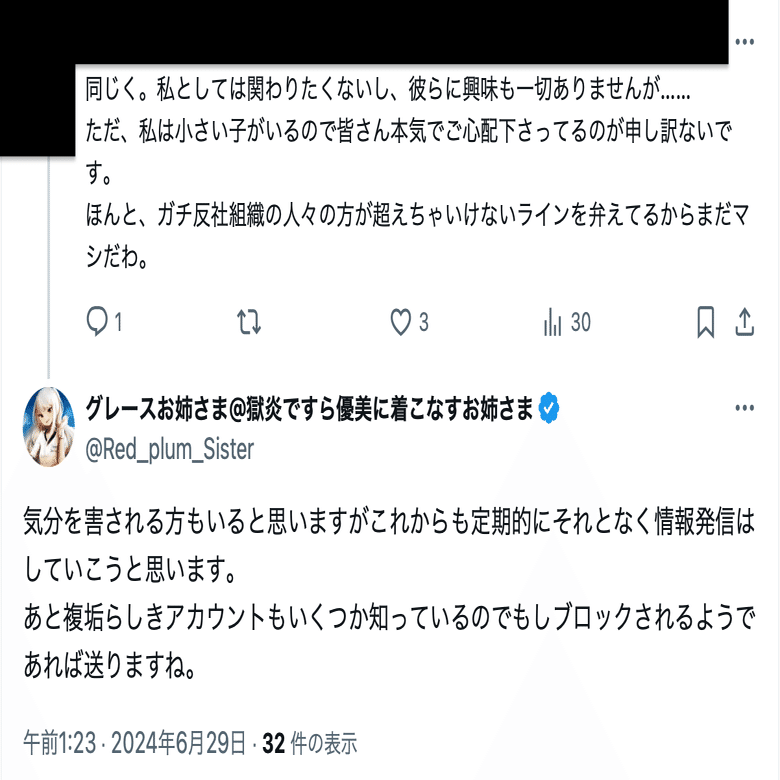Open profile via name グレースお姉さま@獄炎ですら優美に着こなすお姉さま

tap(309, 408)
